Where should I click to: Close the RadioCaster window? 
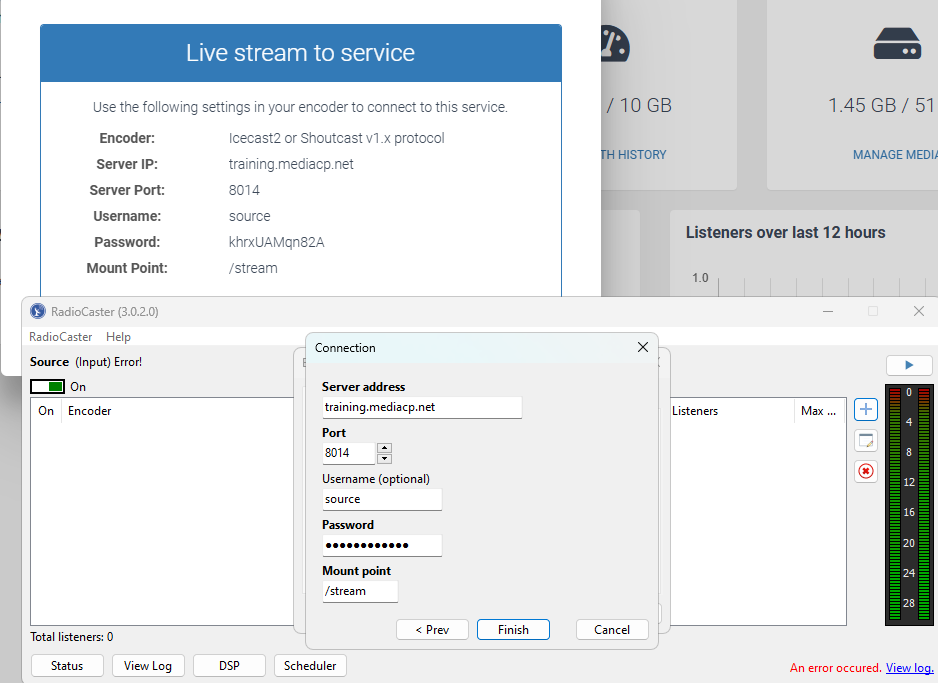(x=919, y=311)
